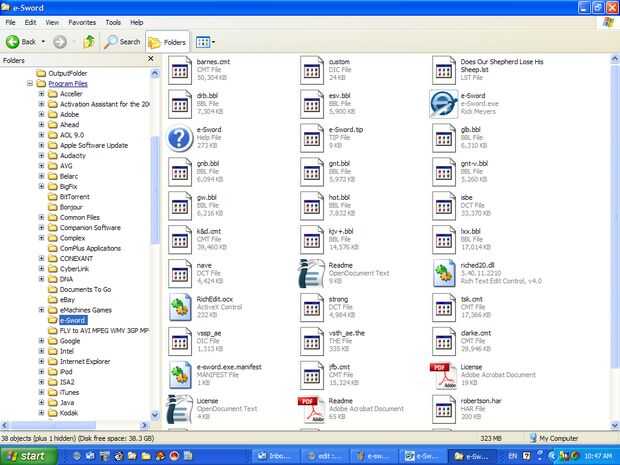Click the file list scroll up arrow
Screen dimensions: 620x465
tap(615, 59)
